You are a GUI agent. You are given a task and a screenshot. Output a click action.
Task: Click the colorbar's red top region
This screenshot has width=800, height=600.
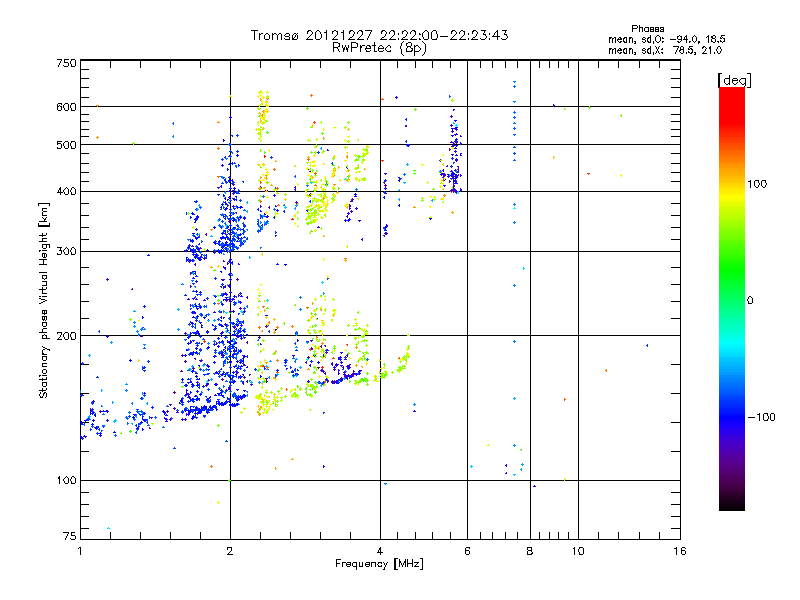732,105
